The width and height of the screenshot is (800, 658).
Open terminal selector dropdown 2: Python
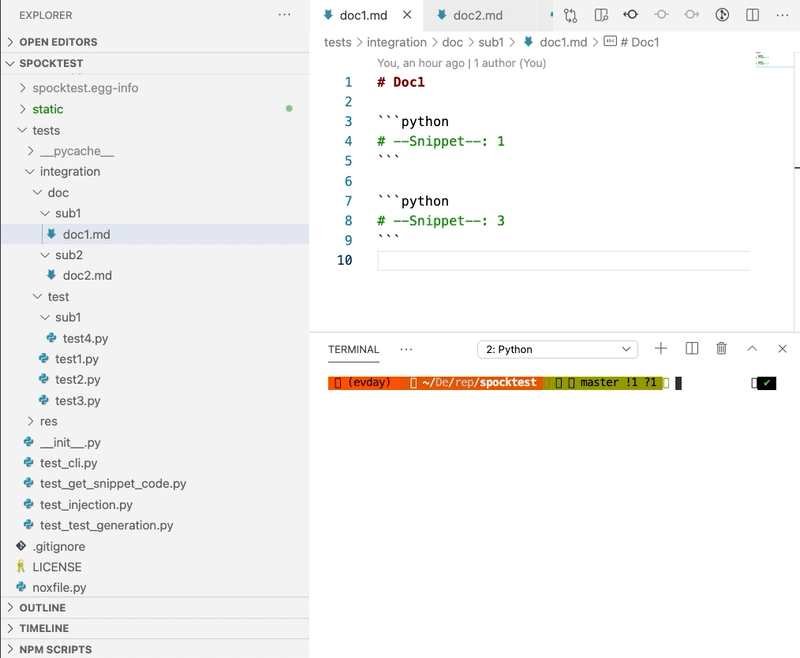tap(557, 349)
